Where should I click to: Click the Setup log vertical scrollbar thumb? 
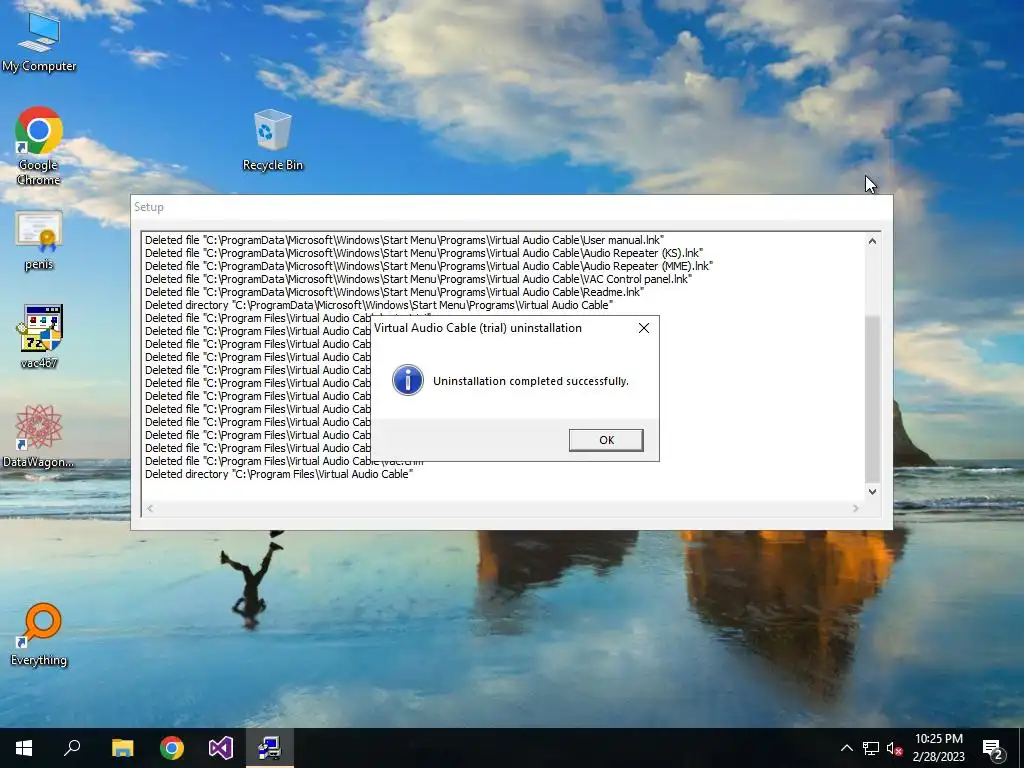coord(872,398)
